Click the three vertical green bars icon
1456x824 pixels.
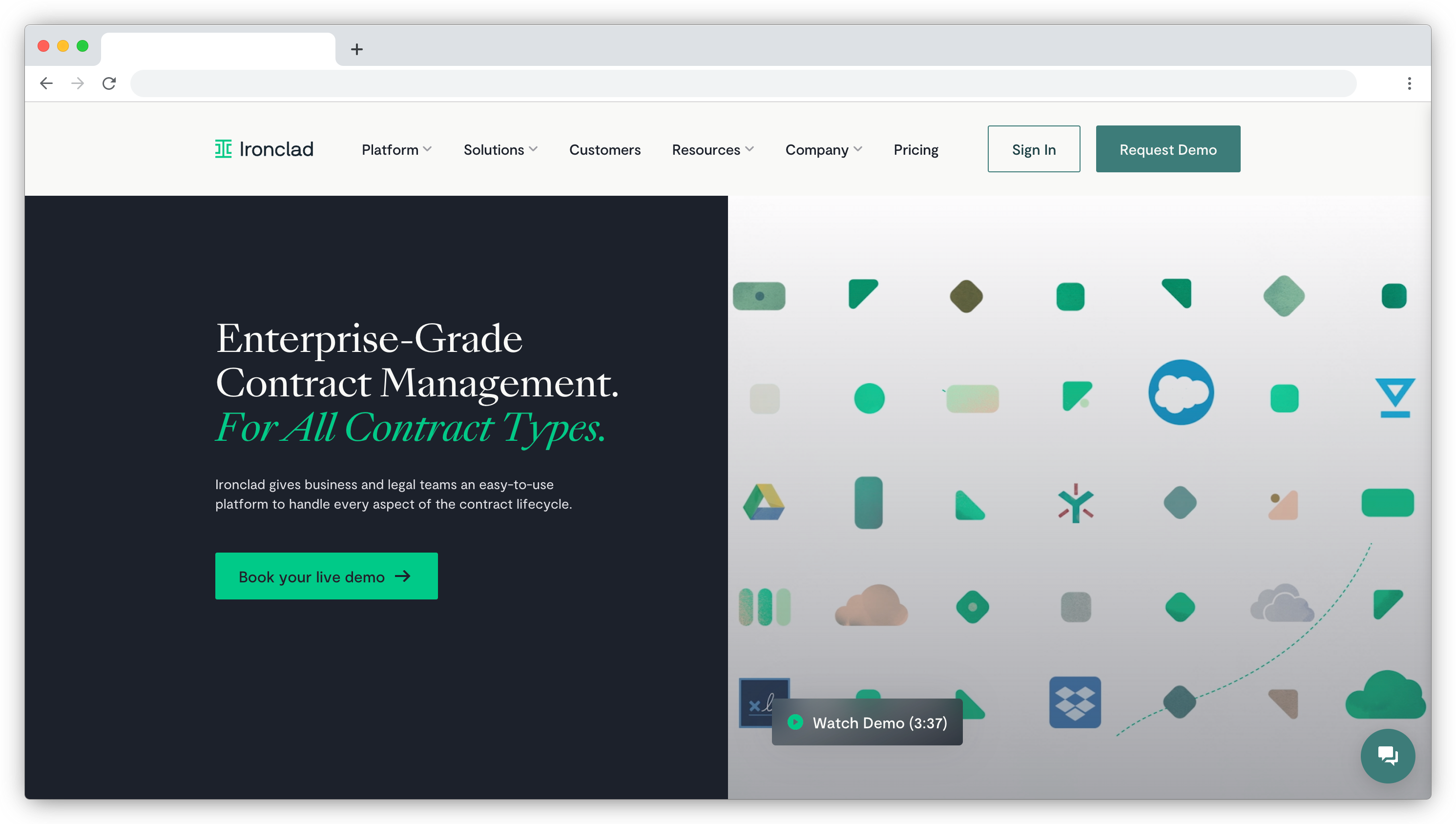764,607
